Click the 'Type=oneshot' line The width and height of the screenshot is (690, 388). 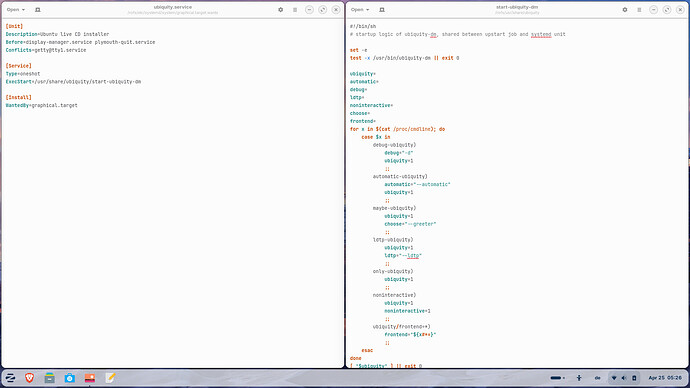pos(23,74)
